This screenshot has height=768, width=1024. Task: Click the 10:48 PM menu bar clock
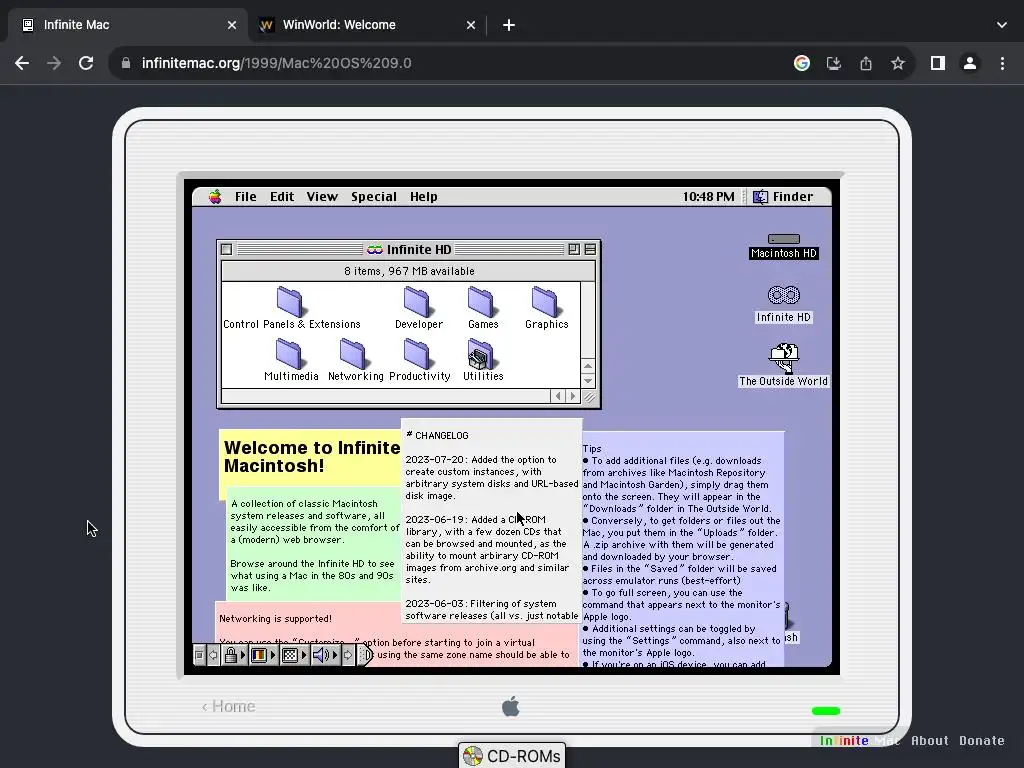(x=709, y=197)
